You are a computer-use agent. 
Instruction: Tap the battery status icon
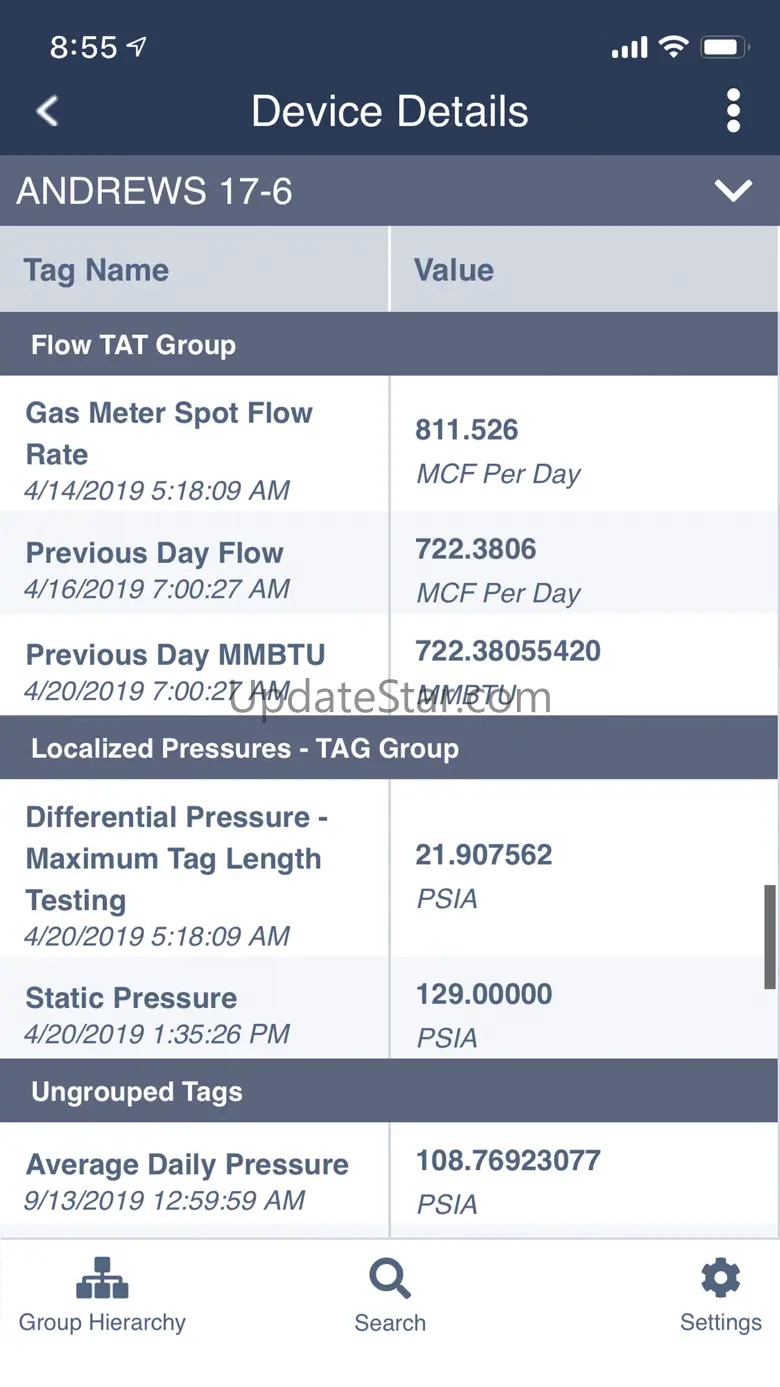(x=725, y=47)
